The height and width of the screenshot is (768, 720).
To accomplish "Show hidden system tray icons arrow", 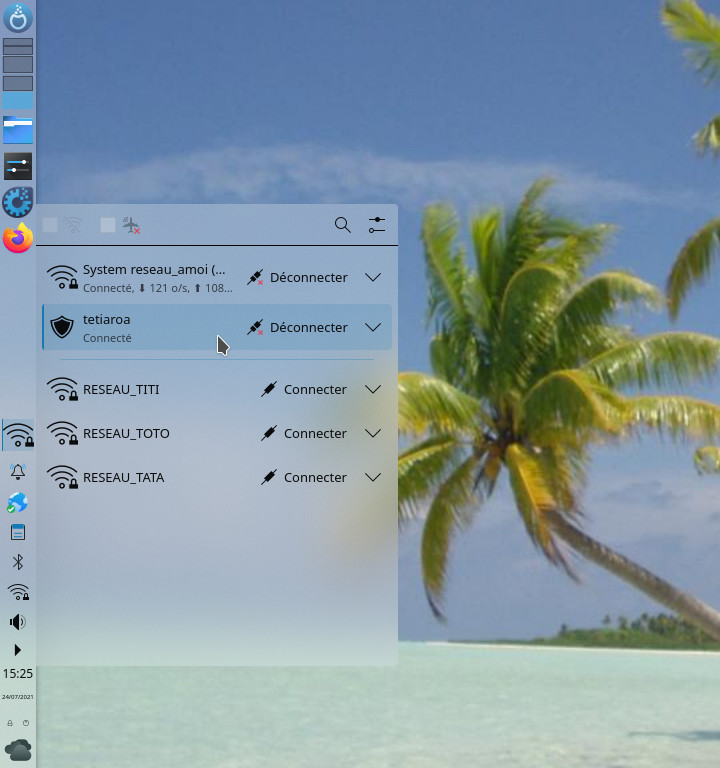I will (18, 650).
